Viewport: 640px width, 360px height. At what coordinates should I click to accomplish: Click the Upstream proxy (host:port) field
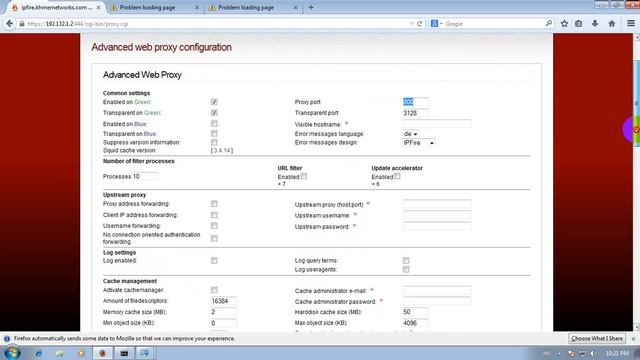tap(437, 204)
